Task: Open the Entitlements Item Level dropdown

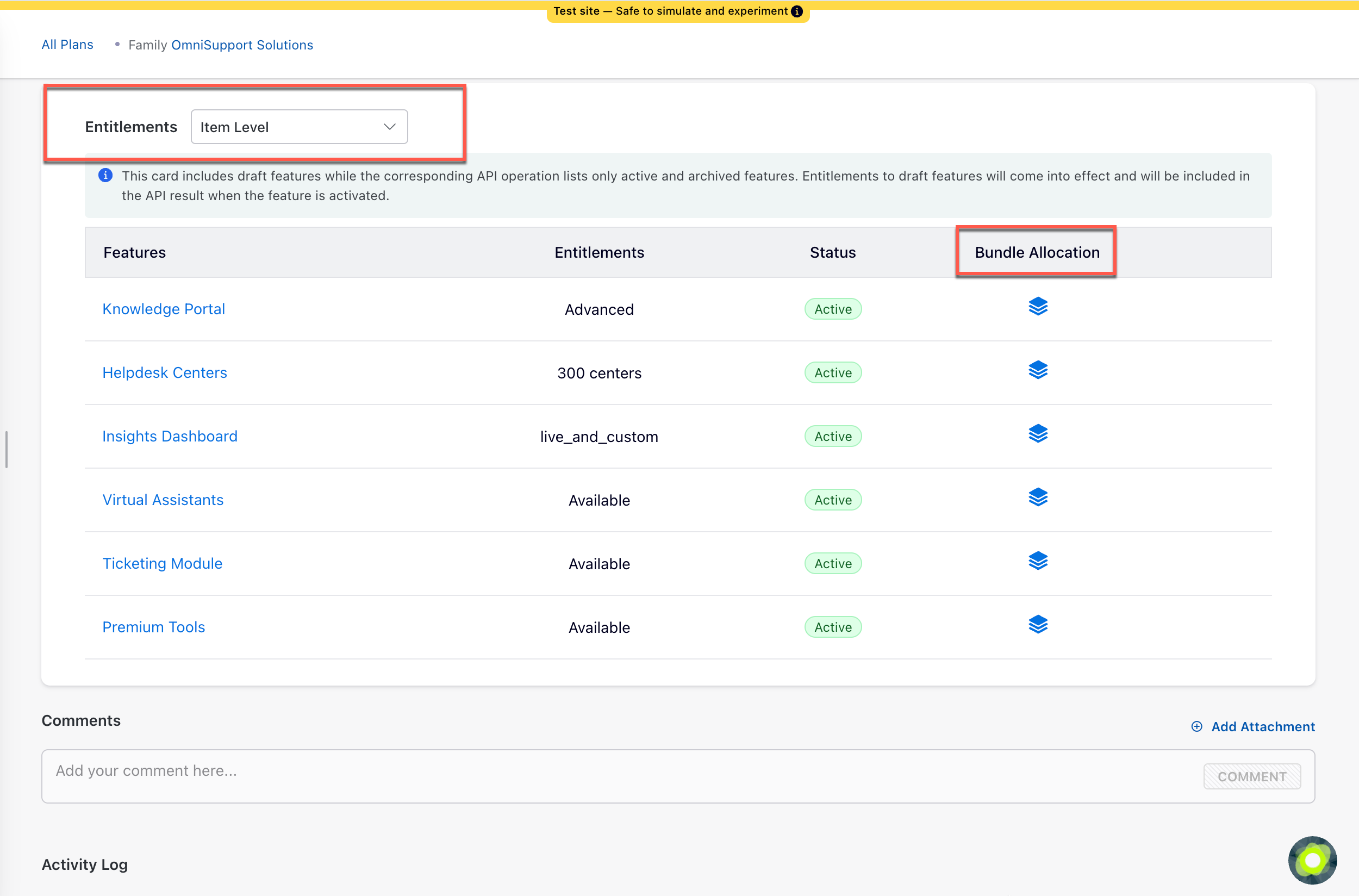Action: (x=299, y=127)
